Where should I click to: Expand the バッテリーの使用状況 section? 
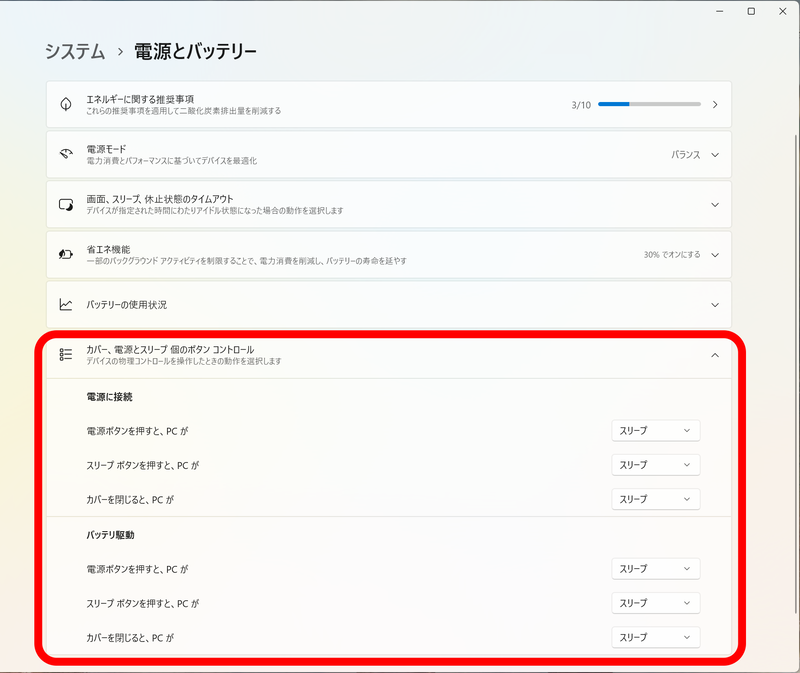point(714,305)
